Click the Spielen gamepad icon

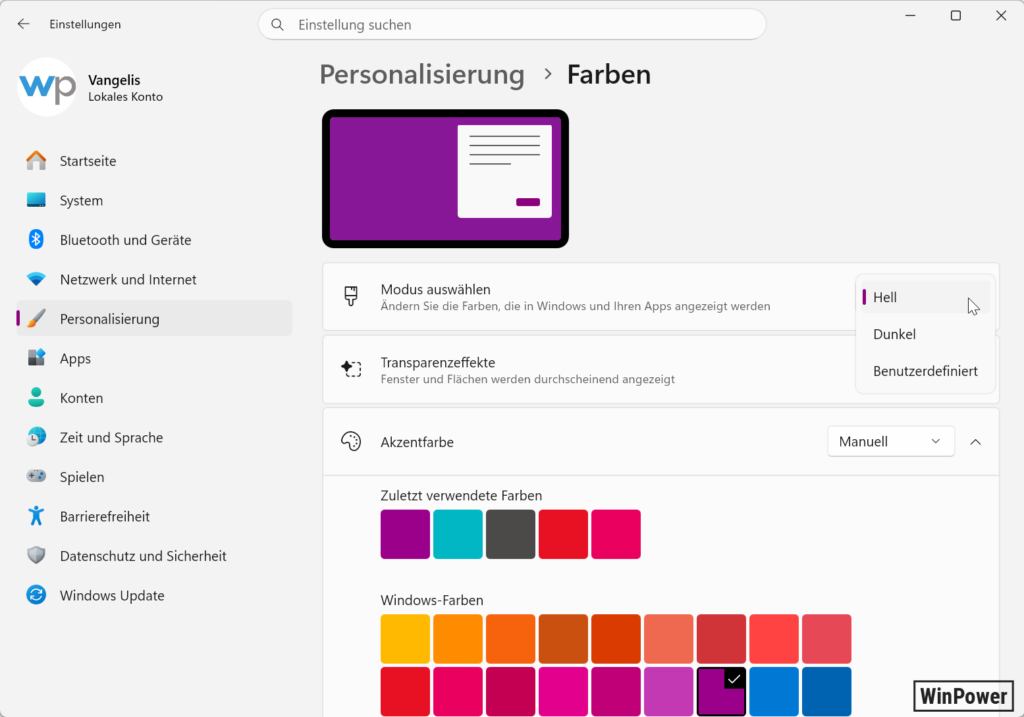click(36, 476)
